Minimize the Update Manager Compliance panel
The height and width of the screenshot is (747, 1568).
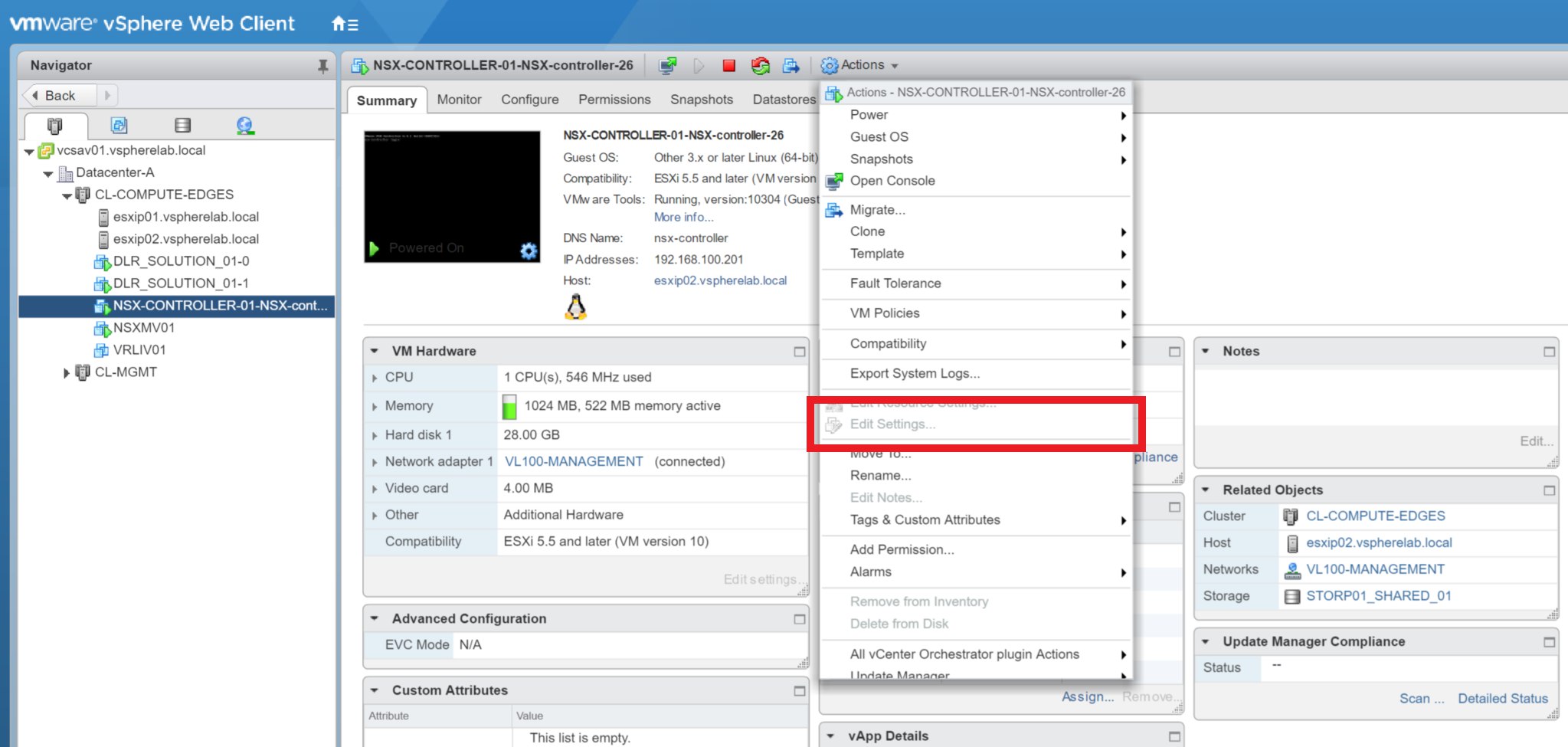[1549, 642]
